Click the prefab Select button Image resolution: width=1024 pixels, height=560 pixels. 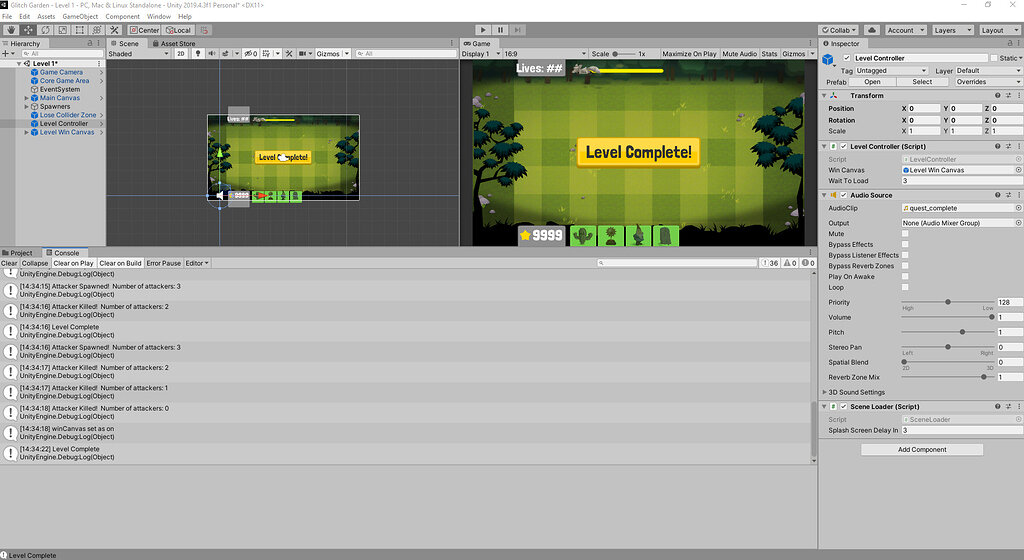[922, 82]
